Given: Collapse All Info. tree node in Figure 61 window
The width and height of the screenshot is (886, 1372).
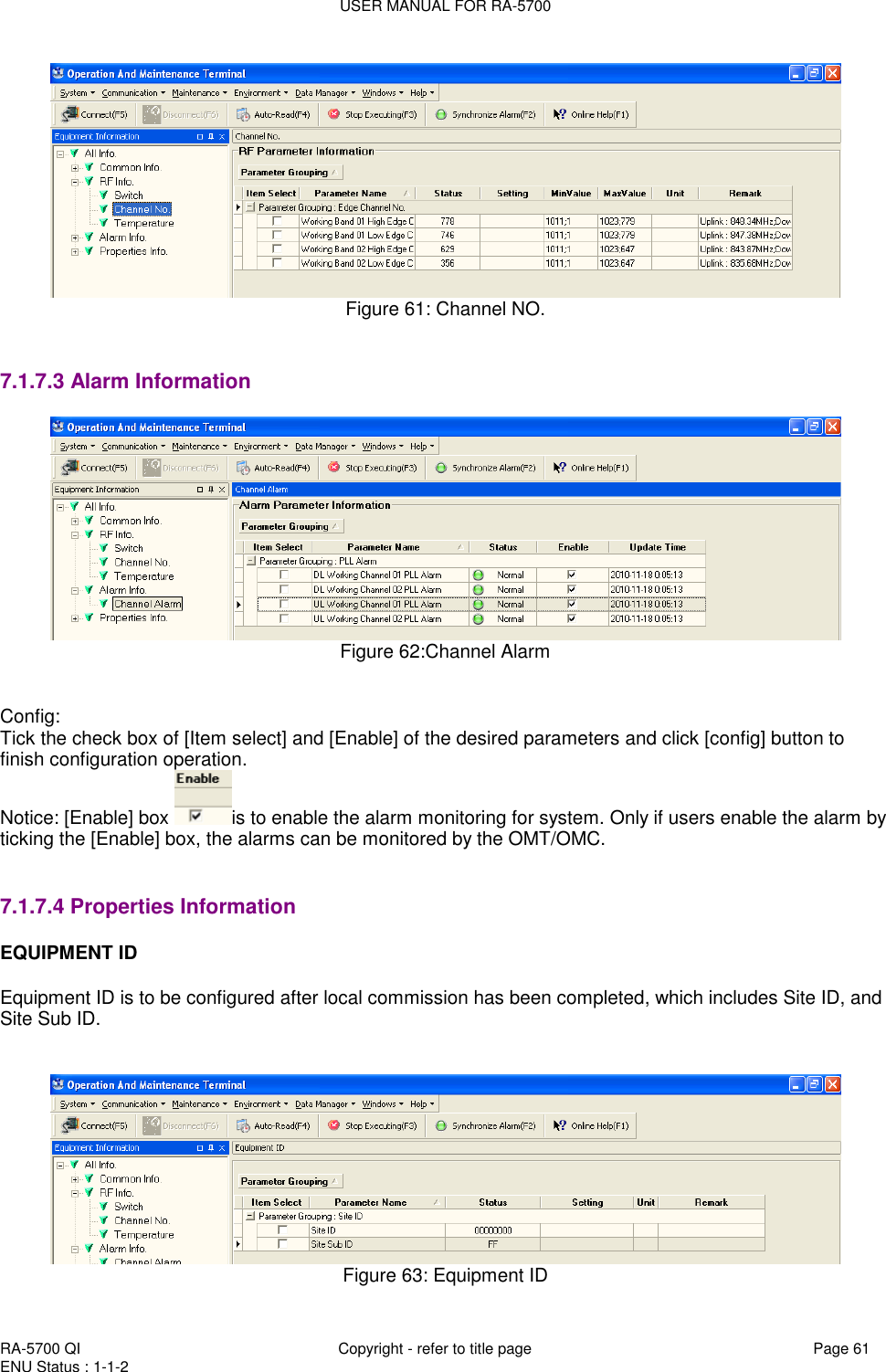Looking at the screenshot, I should point(60,153).
